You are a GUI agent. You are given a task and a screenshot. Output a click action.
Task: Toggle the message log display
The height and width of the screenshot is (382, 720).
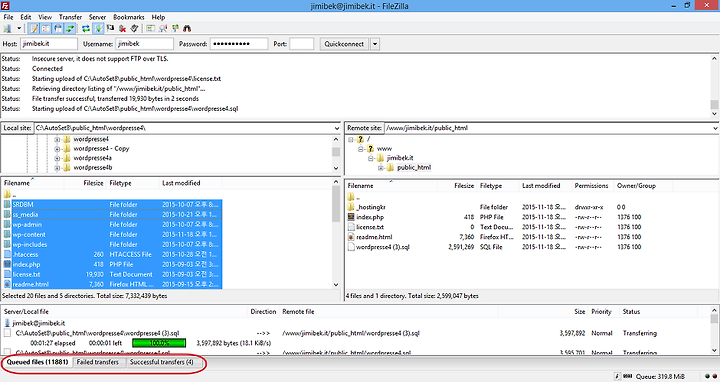coord(34,28)
